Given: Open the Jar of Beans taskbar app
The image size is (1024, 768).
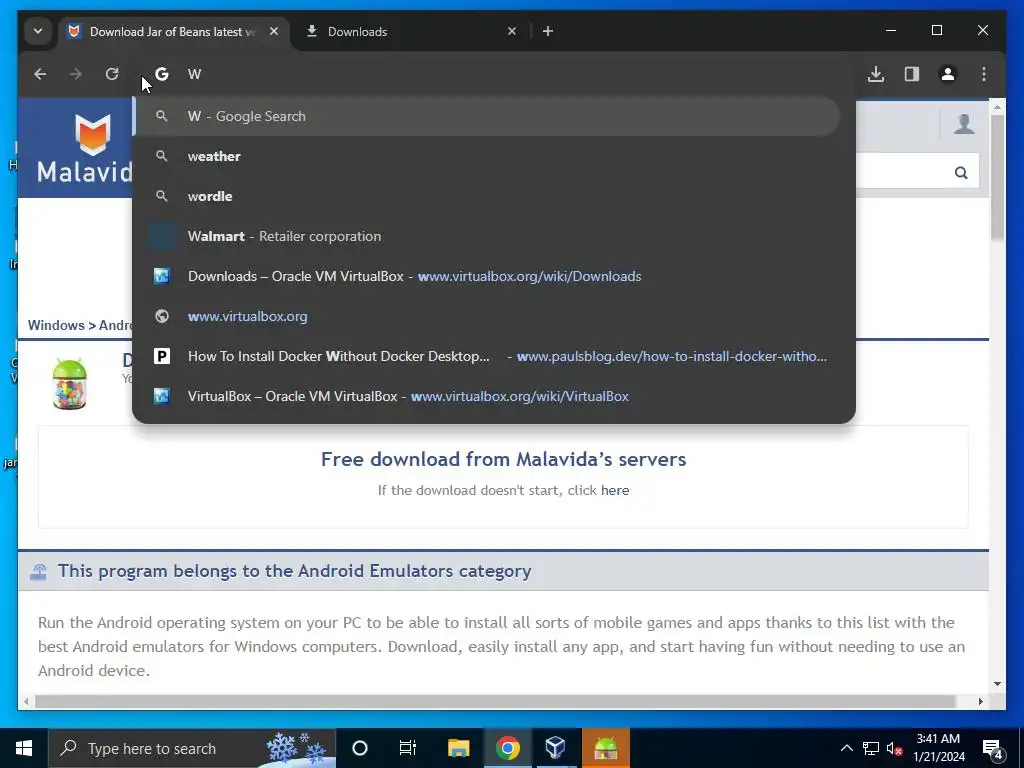Looking at the screenshot, I should pyautogui.click(x=605, y=748).
